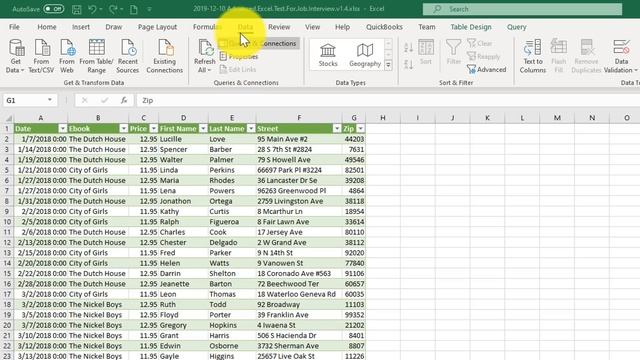Click cell 18 Waterloo Geneva Rd

click(299, 294)
